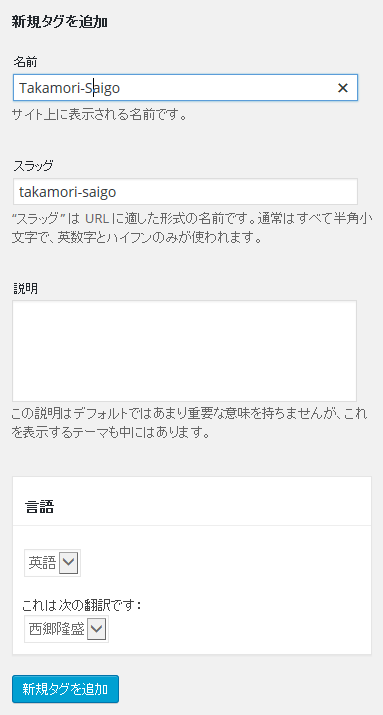Click the 新規タグを追加 form heading
The height and width of the screenshot is (715, 383).
point(59,22)
